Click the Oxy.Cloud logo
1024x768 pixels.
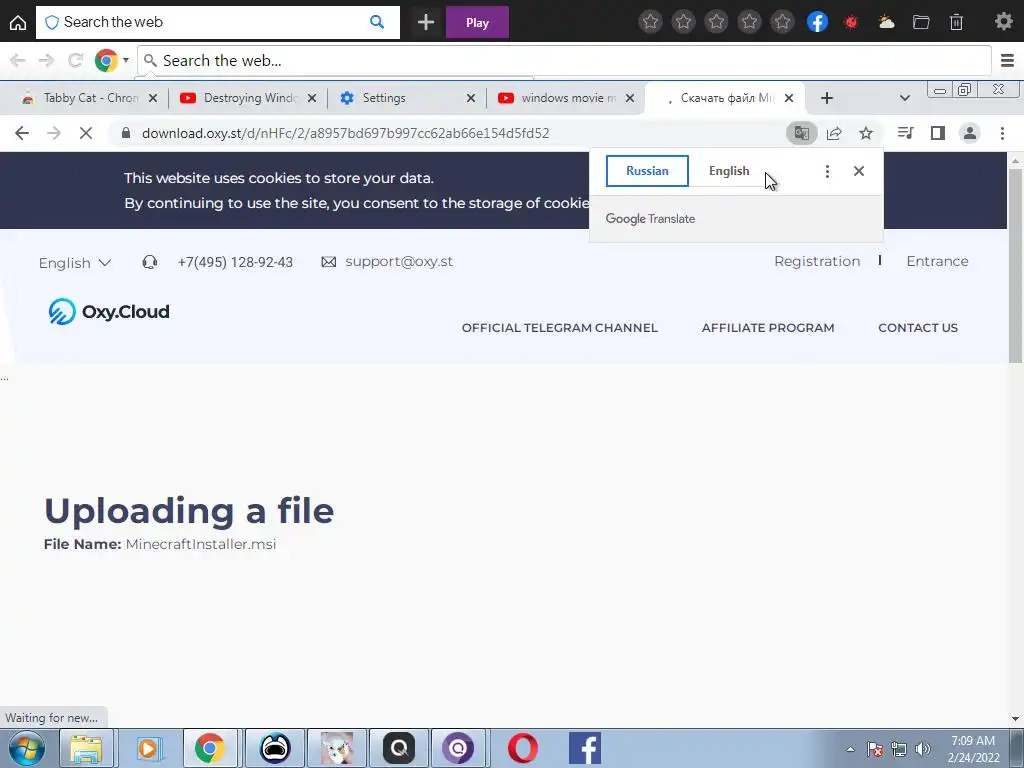pyautogui.click(x=109, y=312)
